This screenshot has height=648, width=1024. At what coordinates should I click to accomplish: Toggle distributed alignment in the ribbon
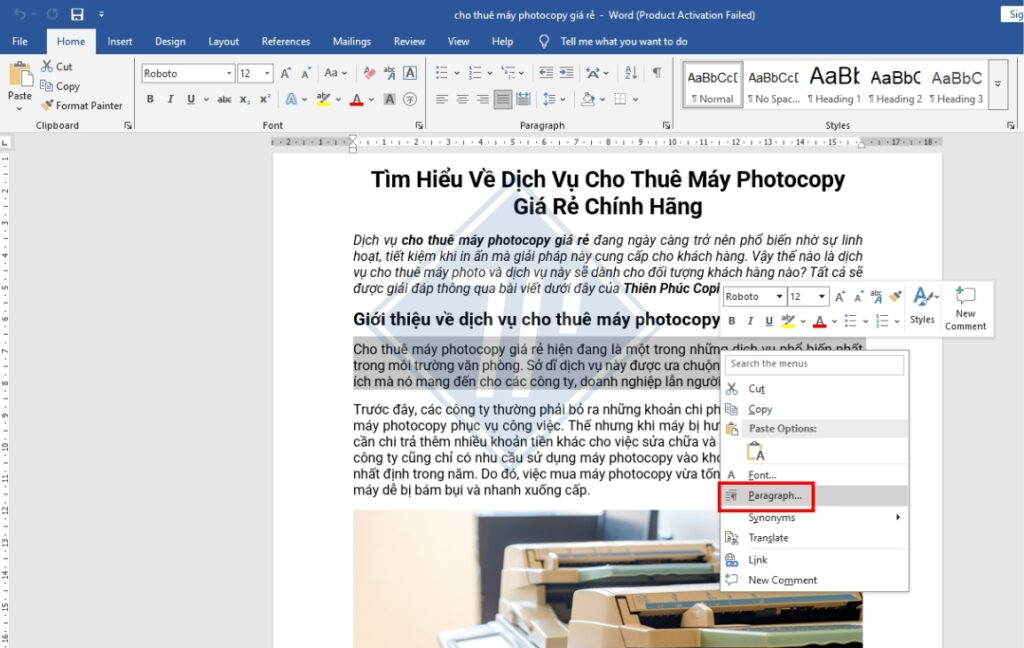click(x=523, y=99)
